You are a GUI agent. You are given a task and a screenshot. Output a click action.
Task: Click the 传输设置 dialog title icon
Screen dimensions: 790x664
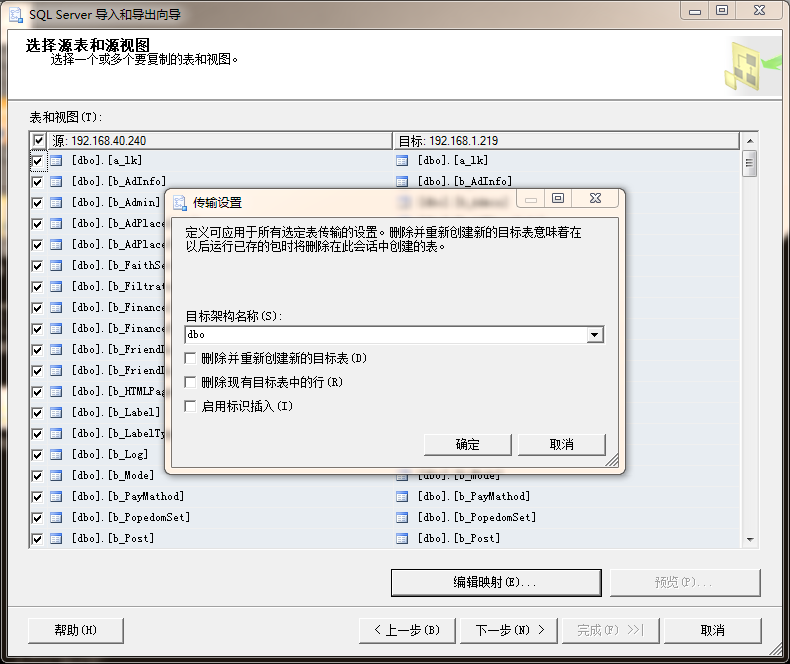pyautogui.click(x=180, y=203)
